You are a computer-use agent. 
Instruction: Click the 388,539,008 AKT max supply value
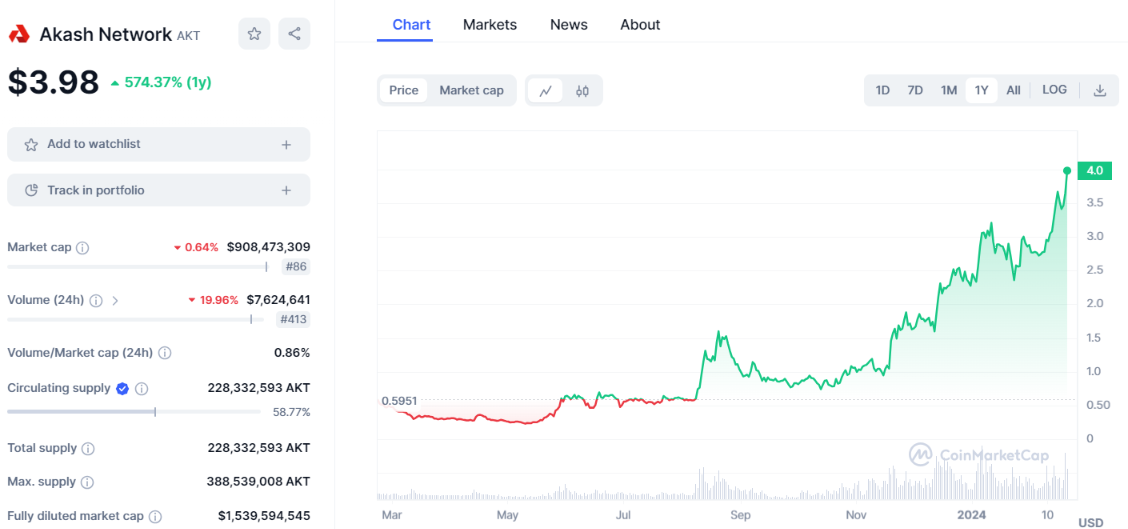click(259, 482)
